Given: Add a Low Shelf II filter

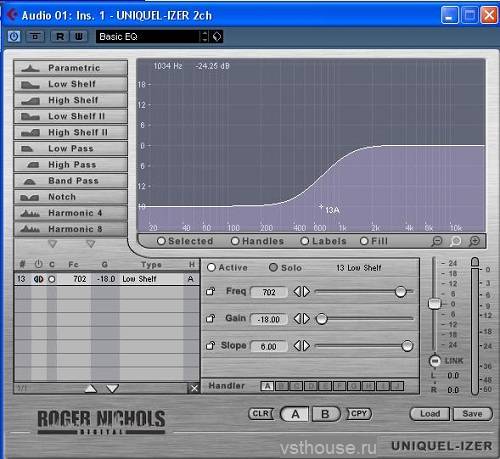Looking at the screenshot, I should tap(71, 116).
